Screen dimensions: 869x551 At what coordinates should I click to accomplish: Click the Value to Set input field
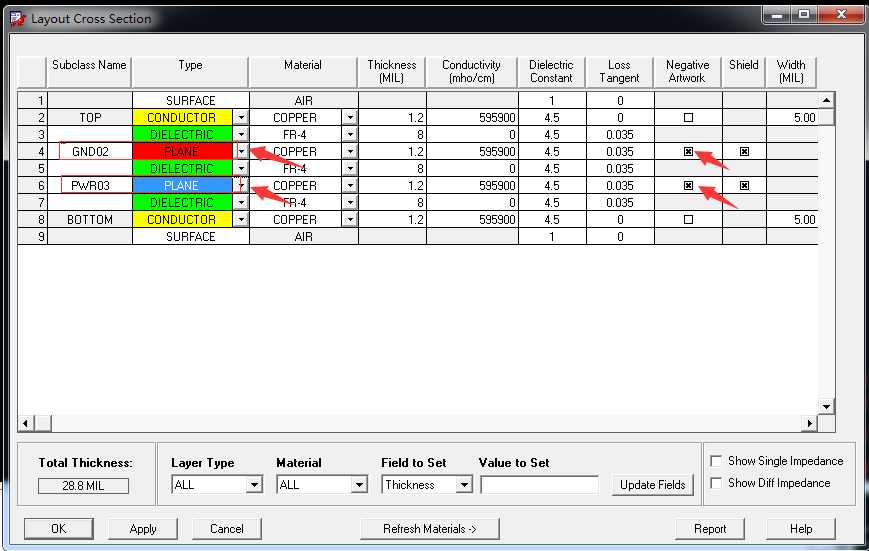pyautogui.click(x=539, y=485)
